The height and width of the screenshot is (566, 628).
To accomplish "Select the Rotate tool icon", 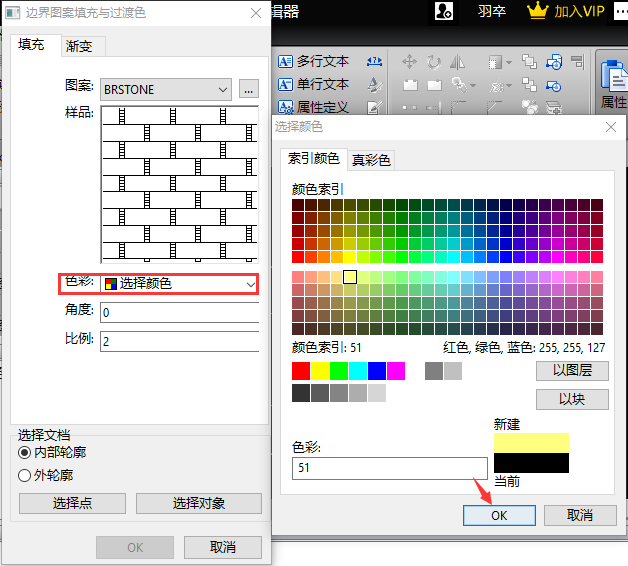I will 434,62.
